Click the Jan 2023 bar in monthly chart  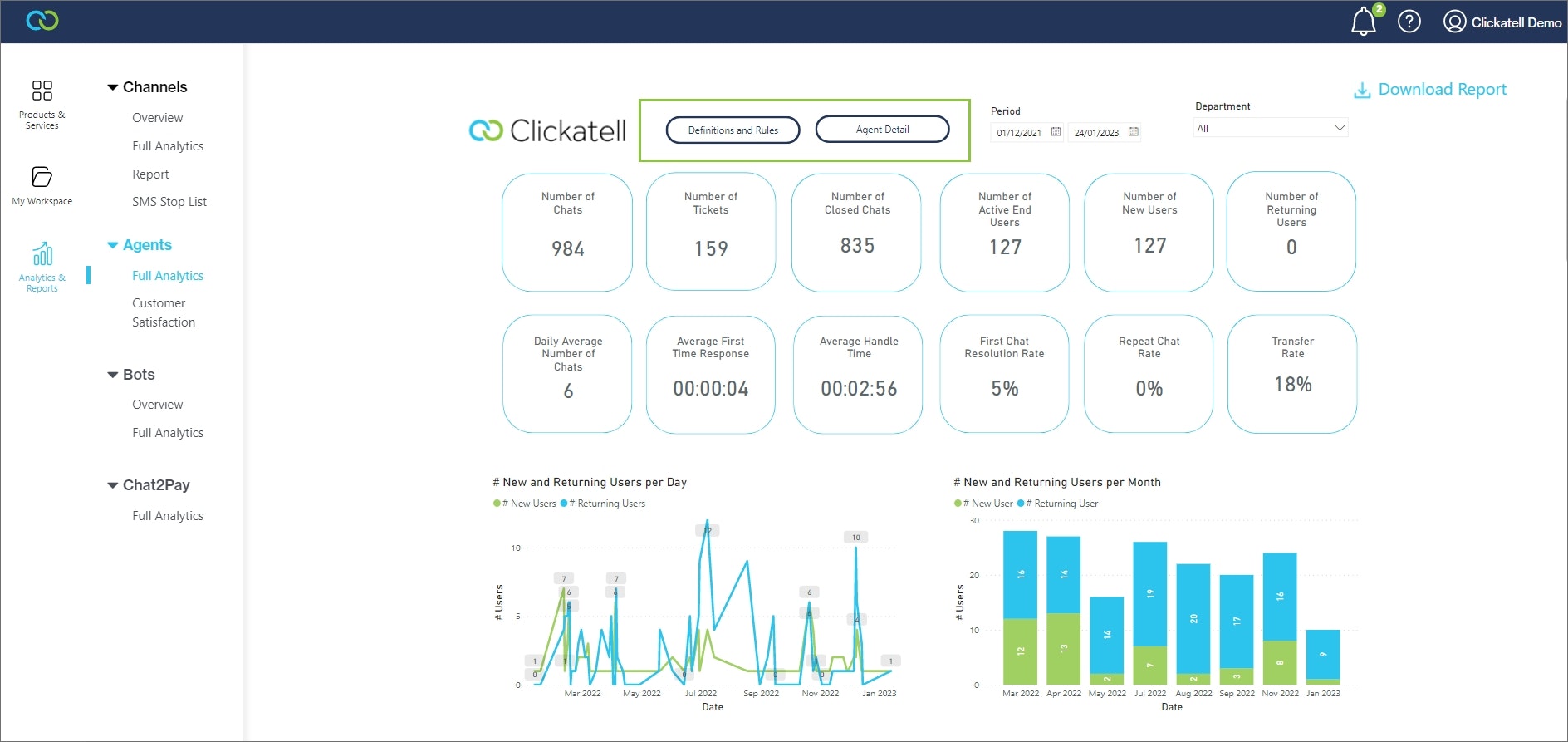pos(1323,657)
